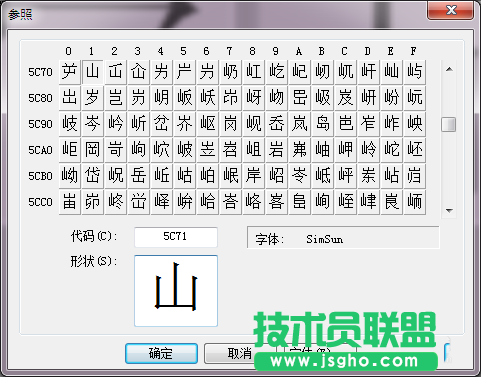Screen dimensions: 481x377
Task: Click the vertical scrollbar thumb
Action: [449, 125]
